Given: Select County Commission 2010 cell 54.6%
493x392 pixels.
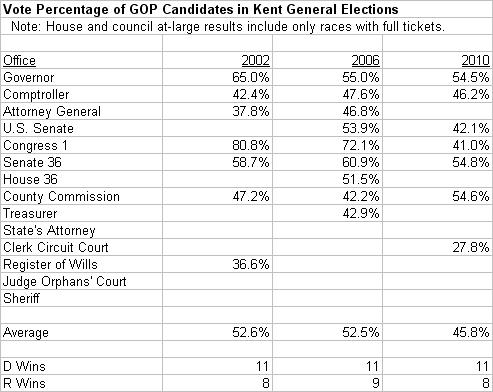Looking at the screenshot, I should 471,196.
